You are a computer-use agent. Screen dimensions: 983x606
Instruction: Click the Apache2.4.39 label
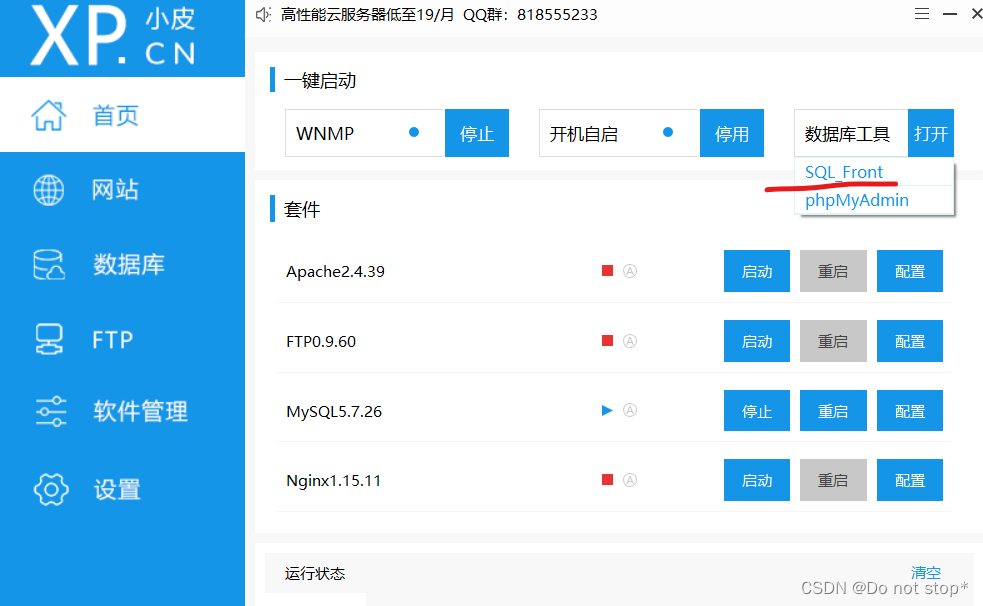335,271
